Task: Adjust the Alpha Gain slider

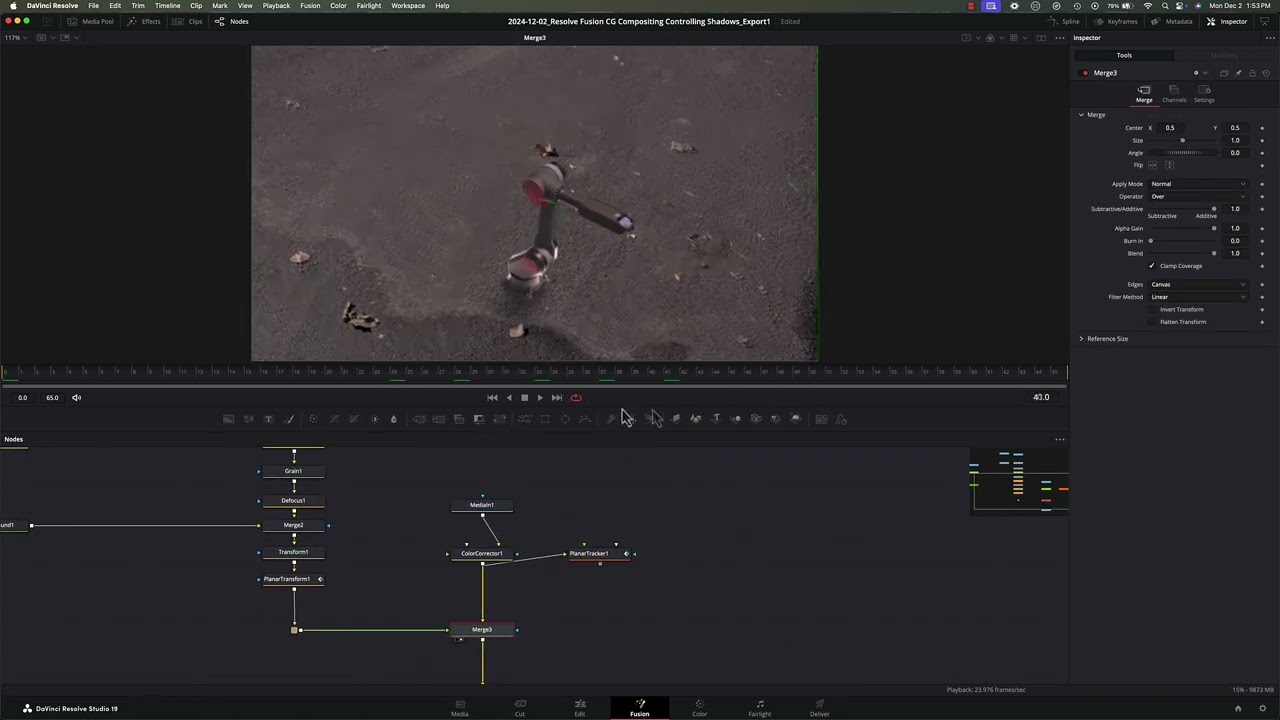Action: click(1182, 228)
